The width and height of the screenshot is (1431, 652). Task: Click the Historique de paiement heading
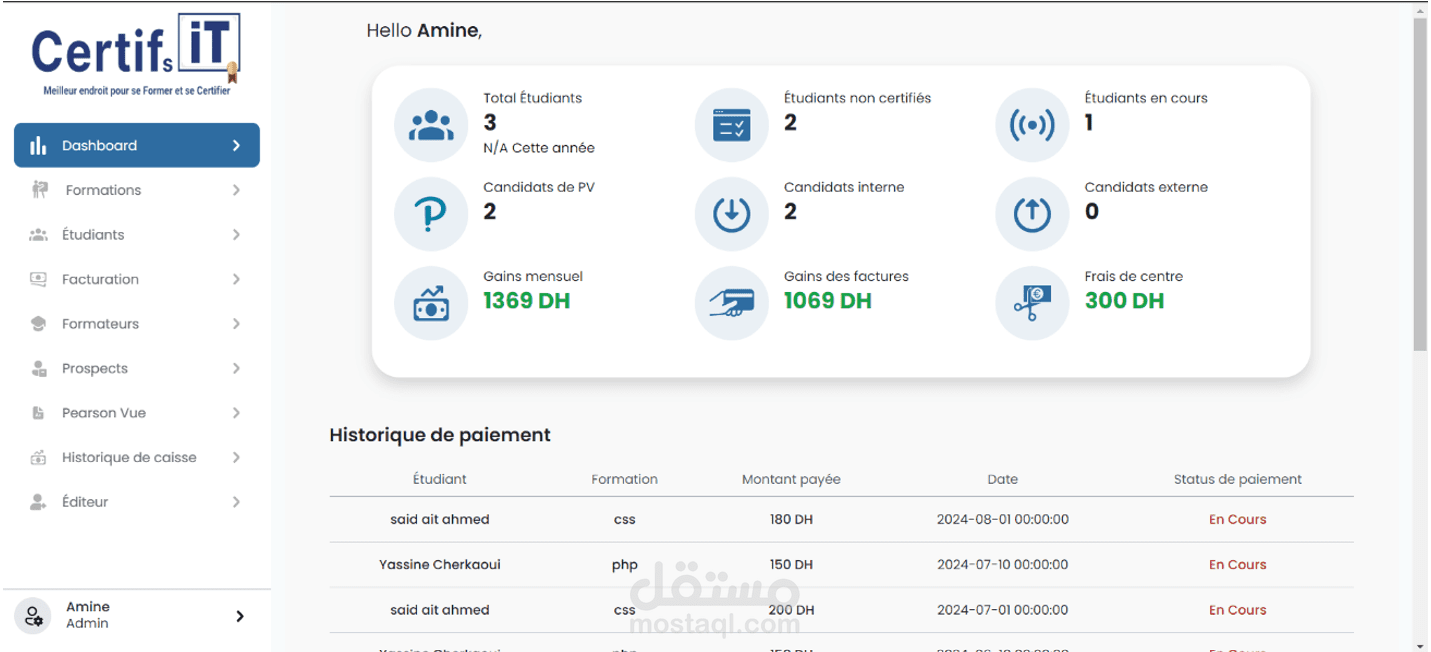point(440,435)
